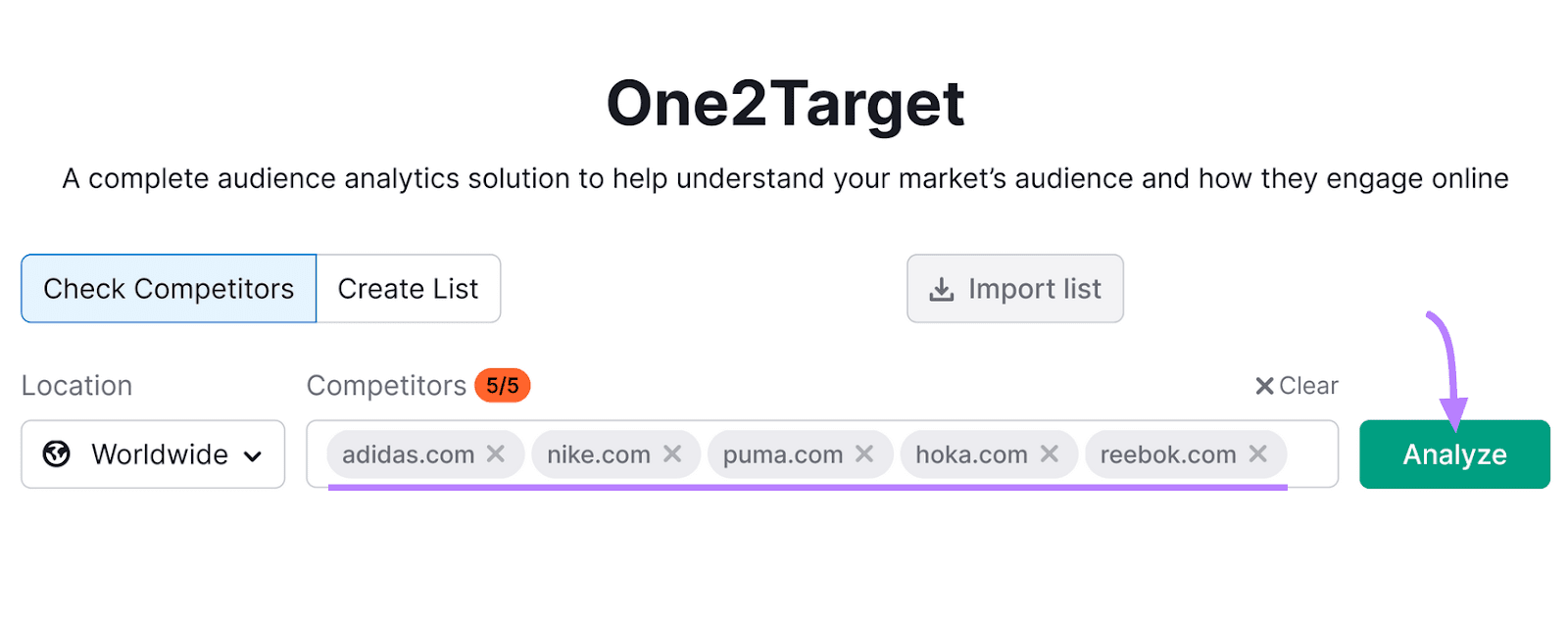Viewport: 1568px width, 618px height.
Task: Click the download icon inside Import list
Action: [940, 288]
